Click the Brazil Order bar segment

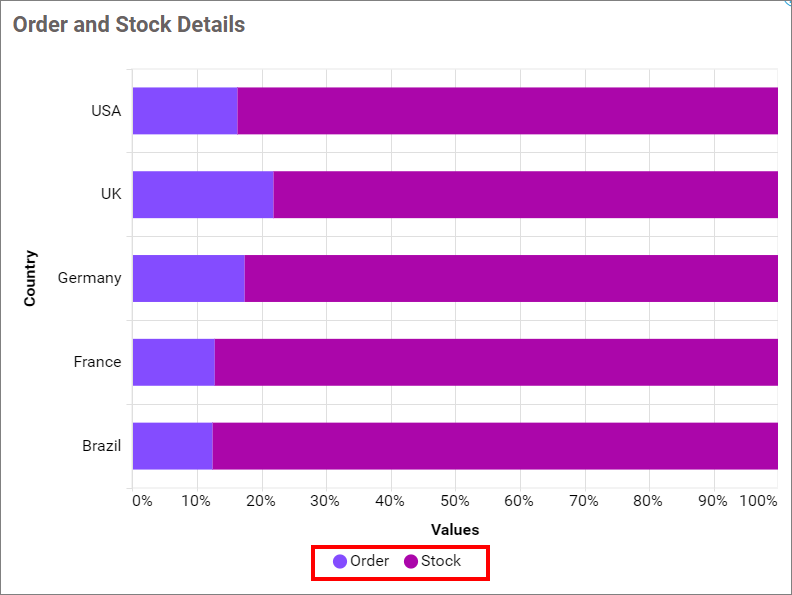[172, 446]
